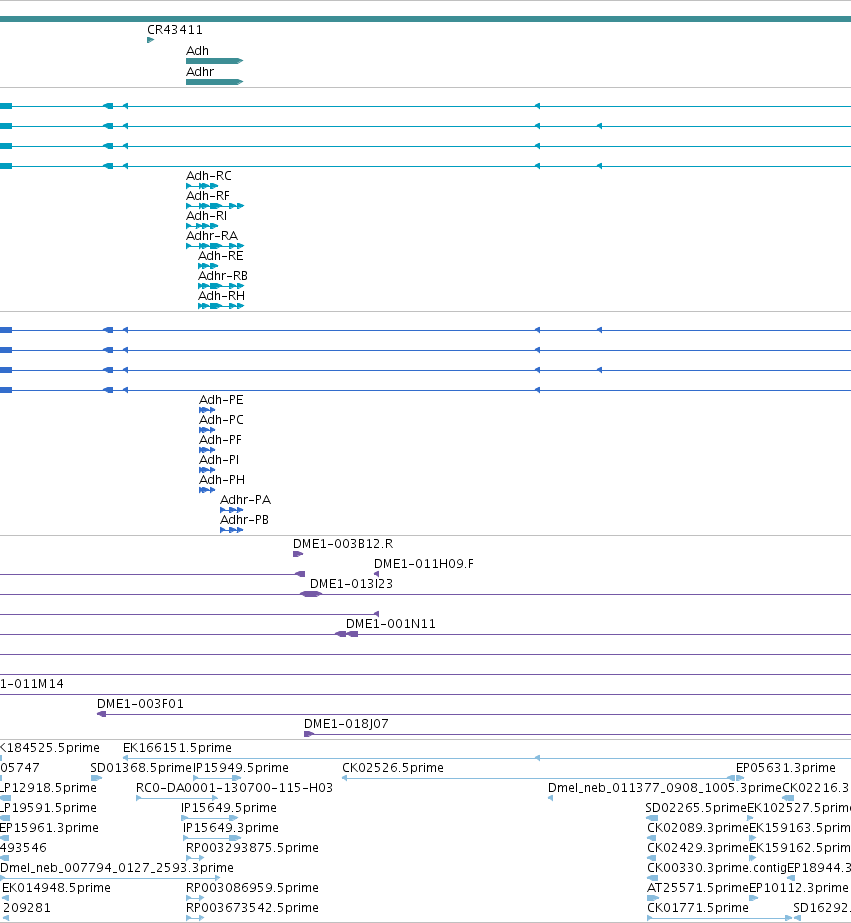Select the CK01771.5prime feature line
Screen dimensions: 851x923
(720, 918)
